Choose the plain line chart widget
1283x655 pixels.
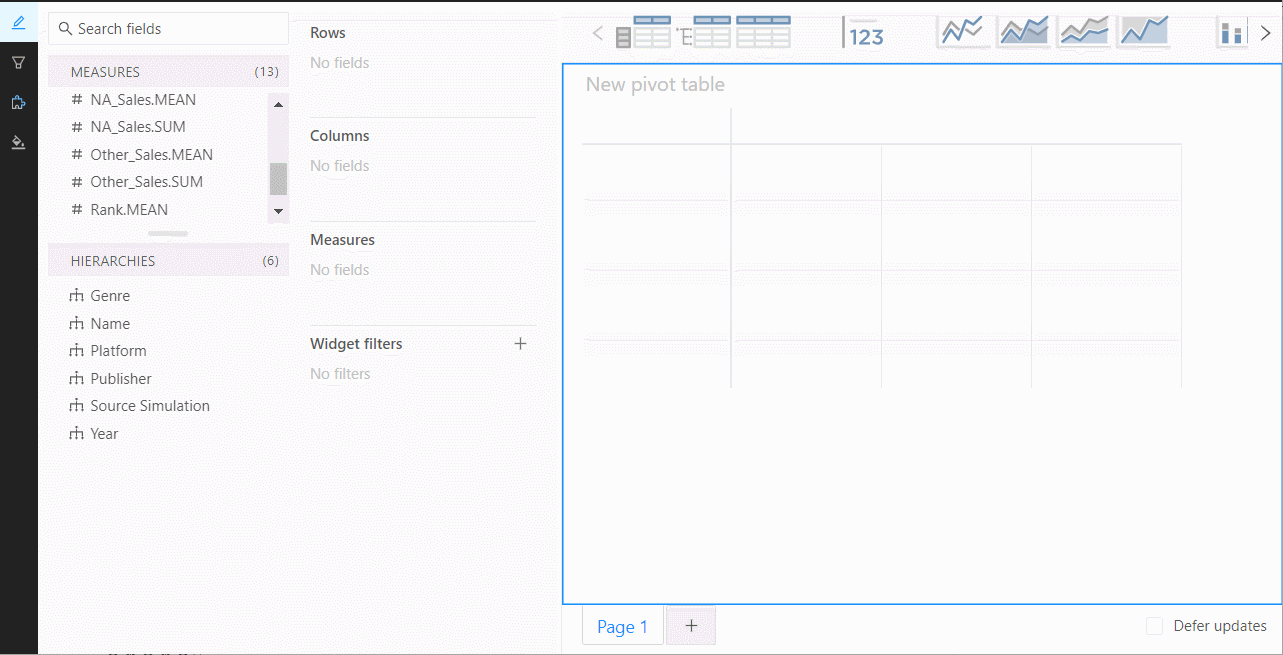coord(963,32)
